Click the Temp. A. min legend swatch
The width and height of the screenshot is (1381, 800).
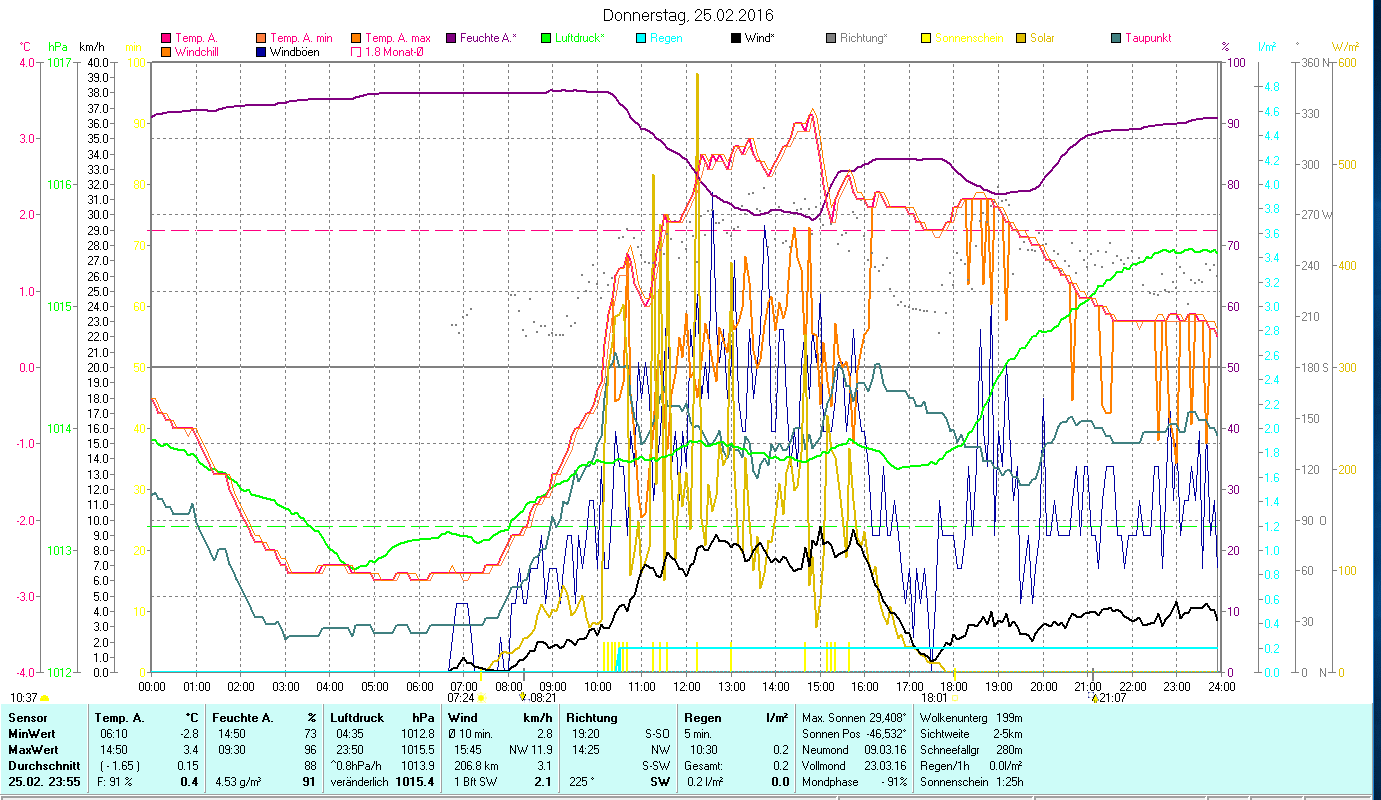259,38
